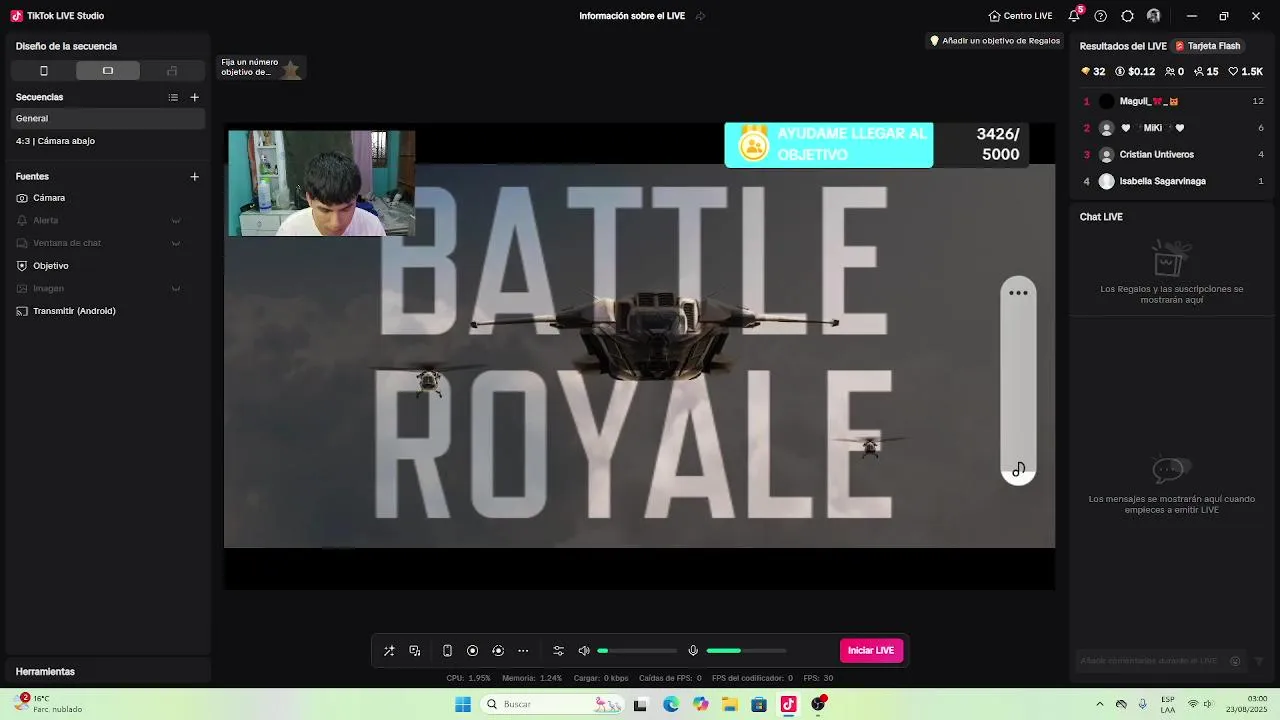Open notifications bell
Screen dimensions: 1280x720
point(1074,16)
